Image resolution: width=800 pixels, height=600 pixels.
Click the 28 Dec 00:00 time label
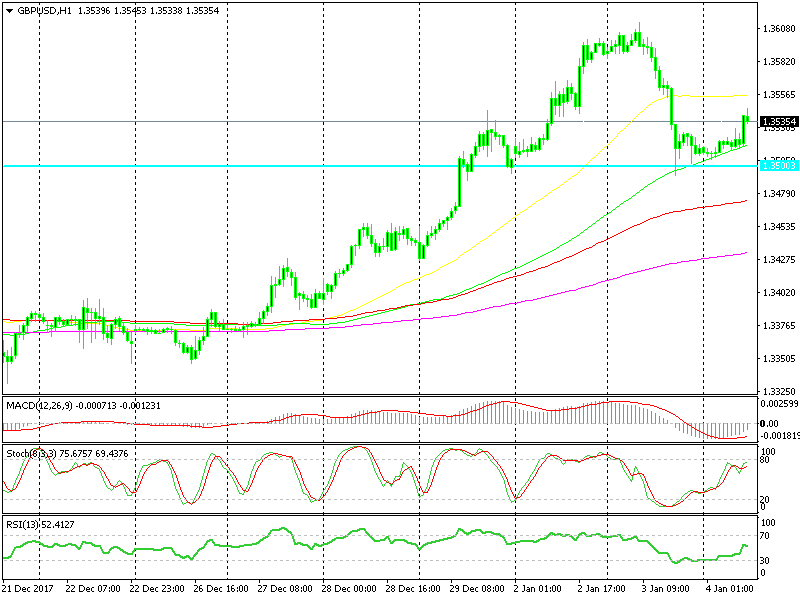pos(349,589)
